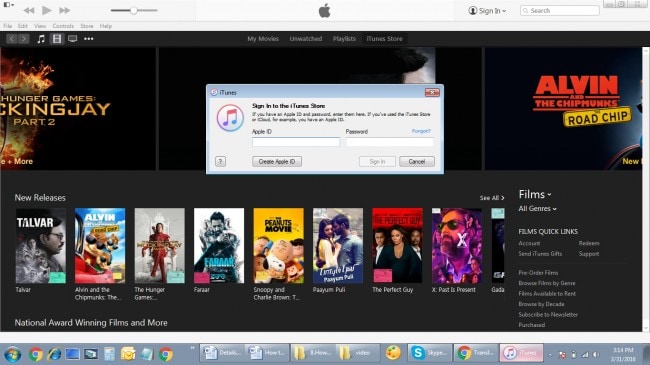This screenshot has height=365, width=650.
Task: Click Browse Films by Genre link
Action: [x=547, y=283]
